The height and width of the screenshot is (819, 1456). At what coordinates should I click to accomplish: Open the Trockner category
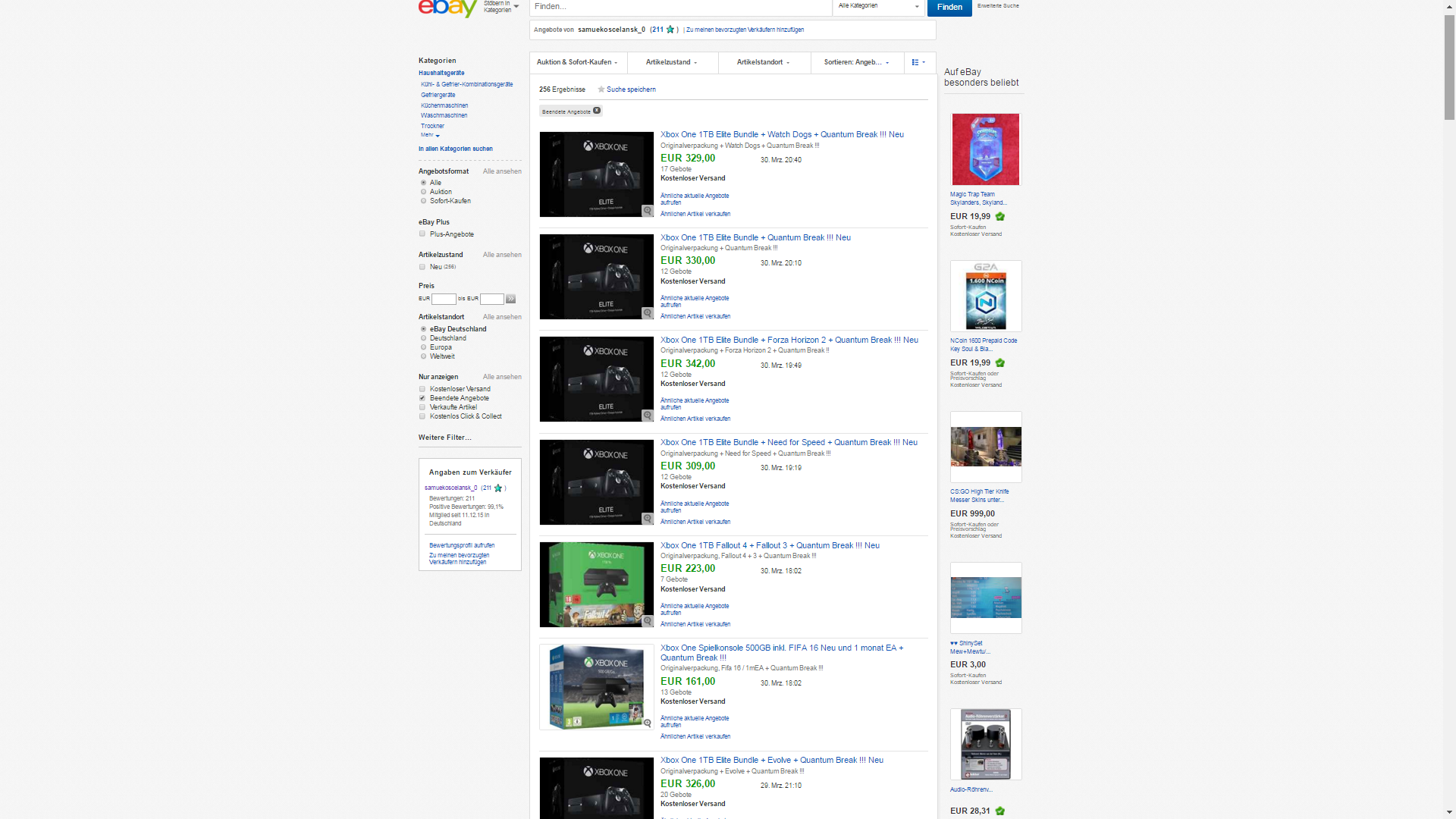coord(432,126)
